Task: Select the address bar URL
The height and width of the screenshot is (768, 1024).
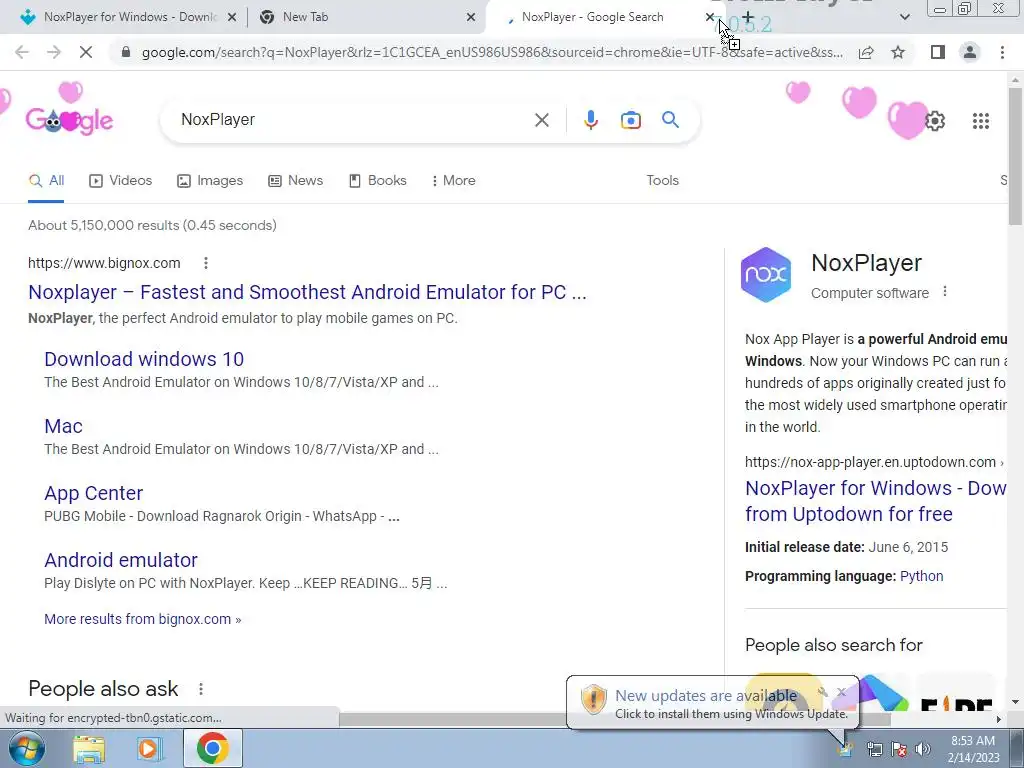Action: click(492, 52)
